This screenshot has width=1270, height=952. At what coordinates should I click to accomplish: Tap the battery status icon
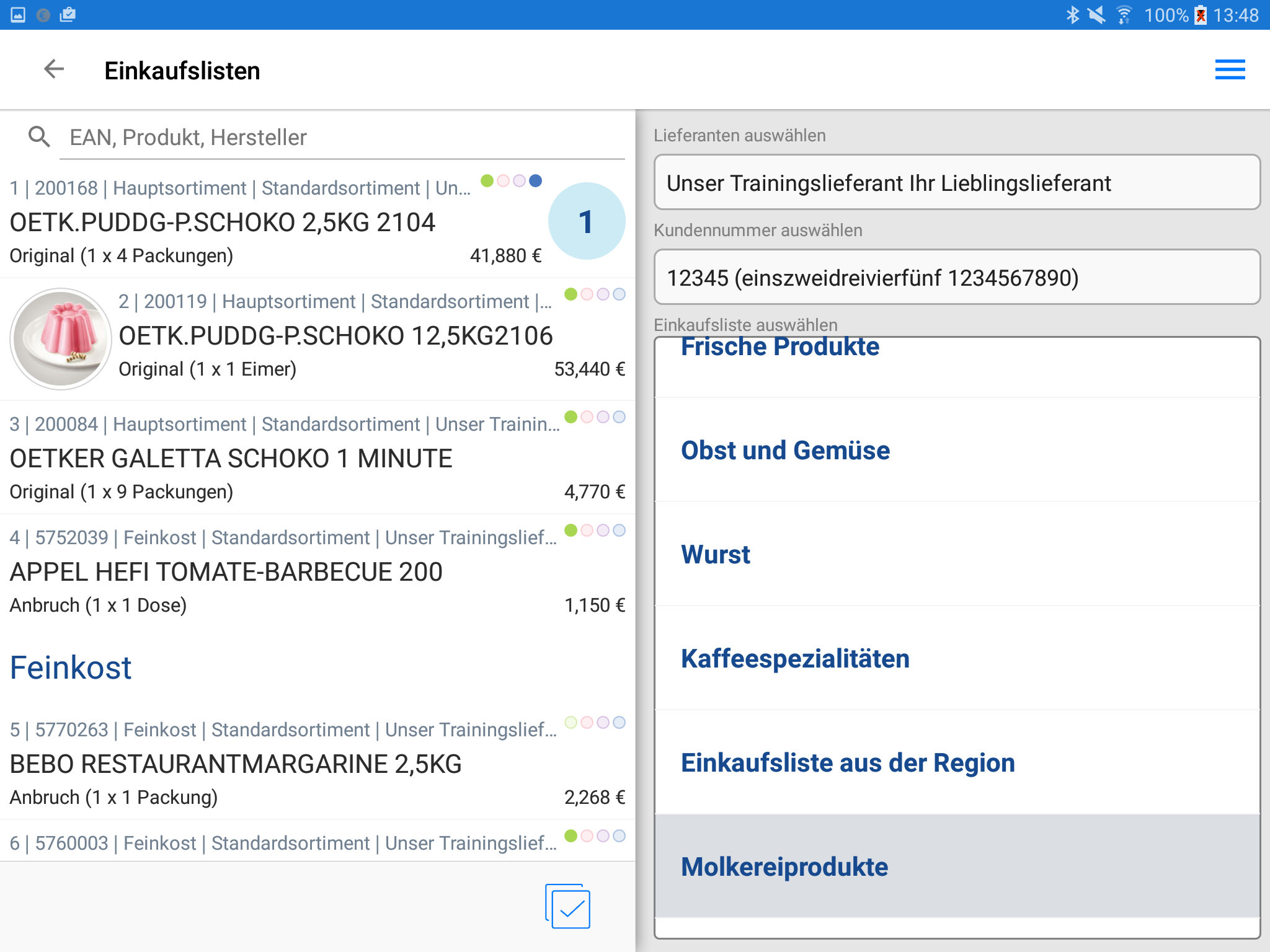[x=1201, y=15]
